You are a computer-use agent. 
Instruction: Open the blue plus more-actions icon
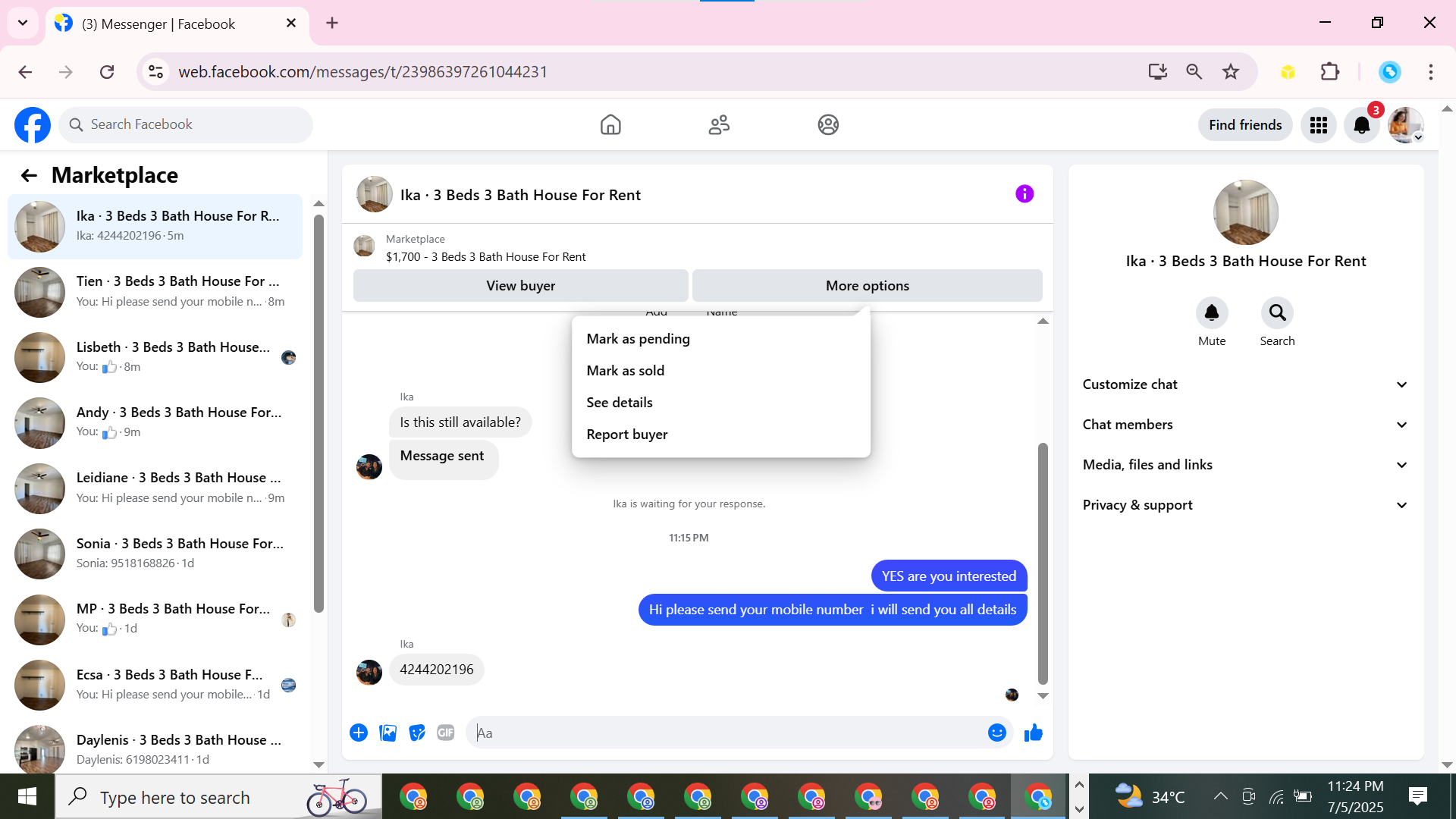(x=359, y=733)
